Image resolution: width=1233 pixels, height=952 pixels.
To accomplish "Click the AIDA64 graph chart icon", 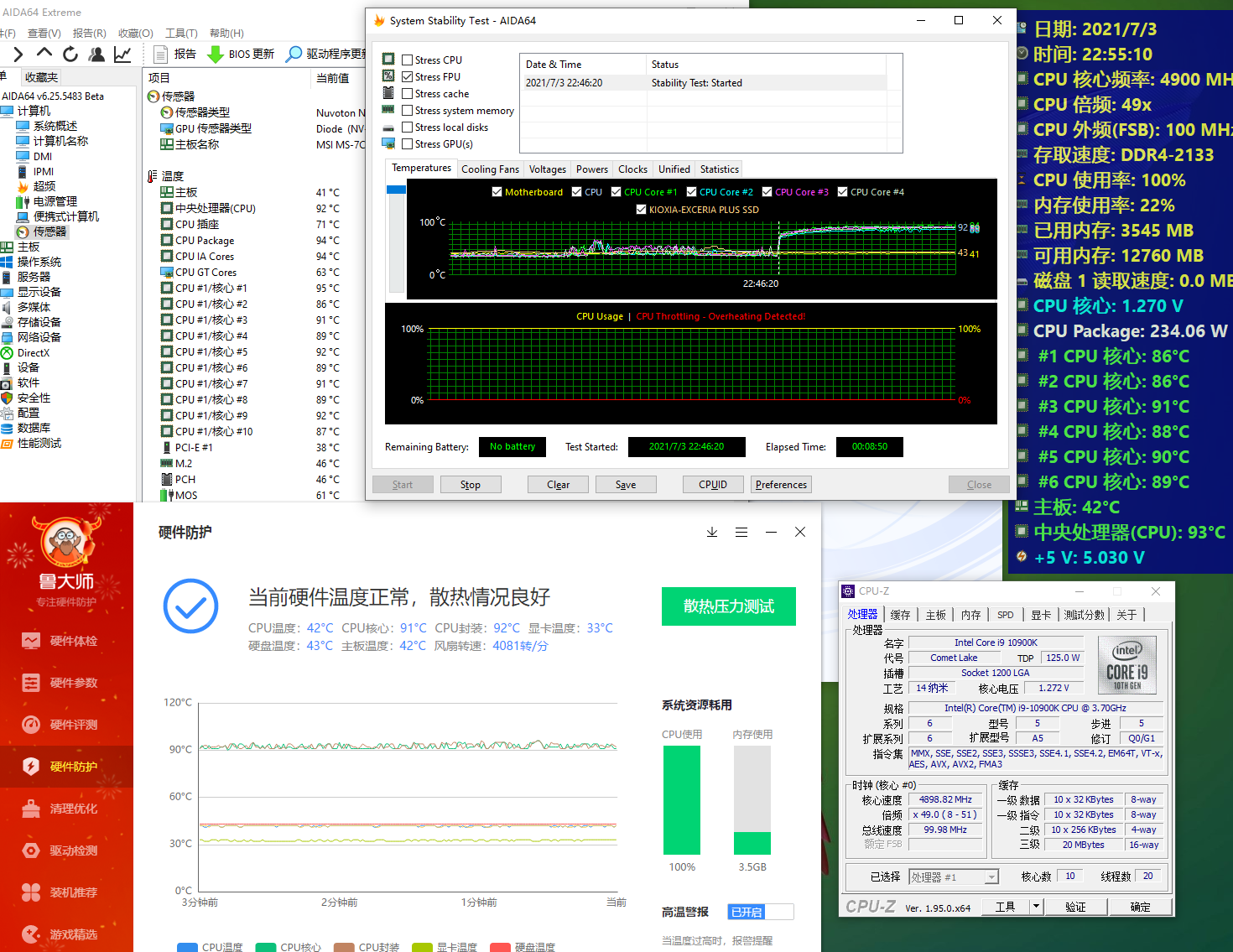I will coord(122,55).
